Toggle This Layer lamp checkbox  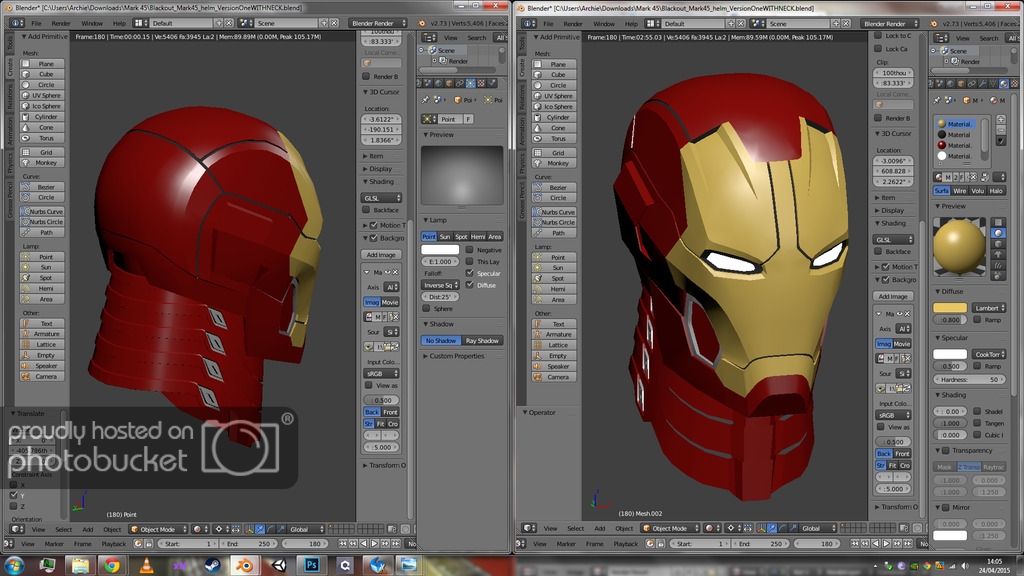click(x=470, y=261)
